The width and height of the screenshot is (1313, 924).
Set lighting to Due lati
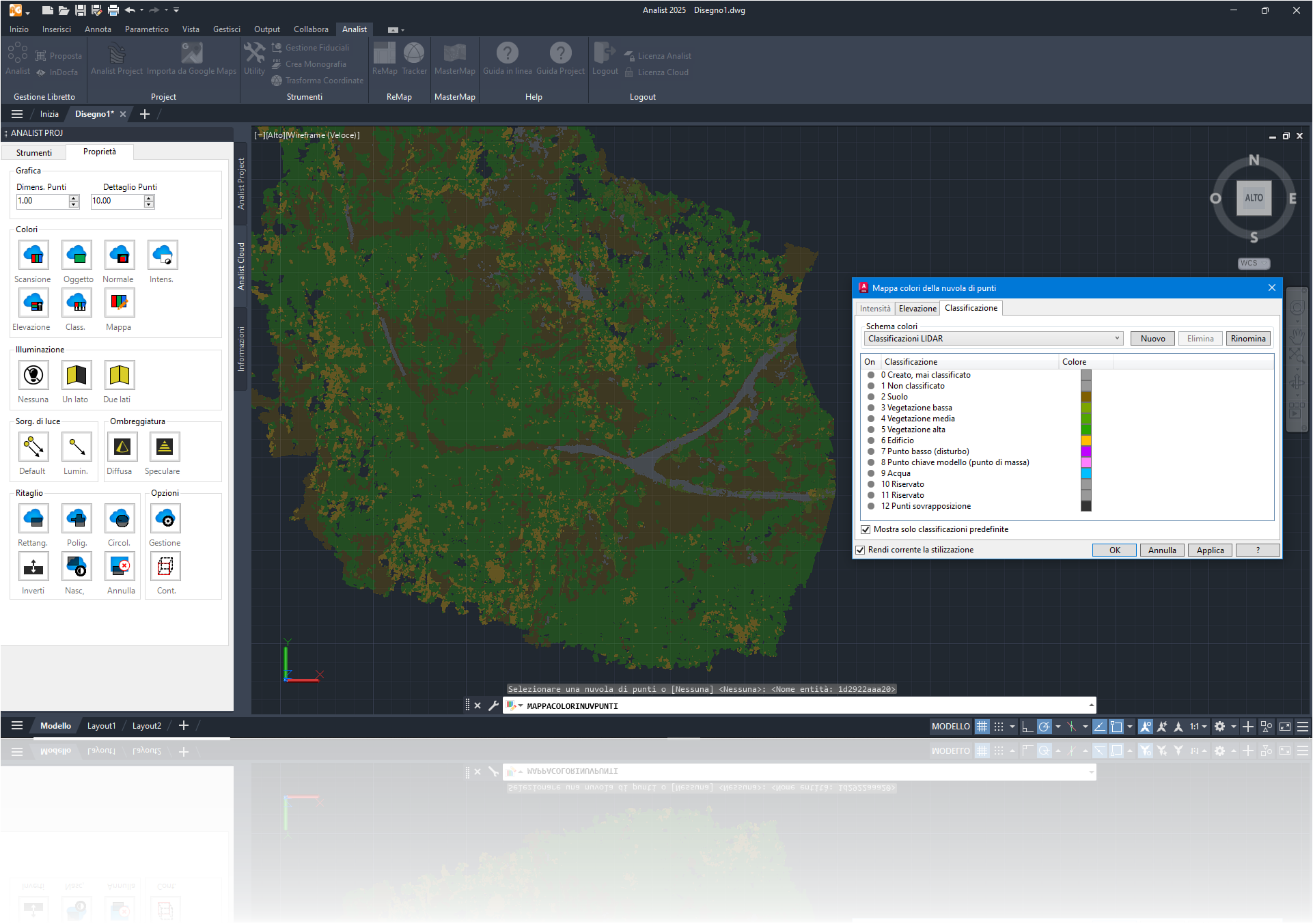[120, 375]
